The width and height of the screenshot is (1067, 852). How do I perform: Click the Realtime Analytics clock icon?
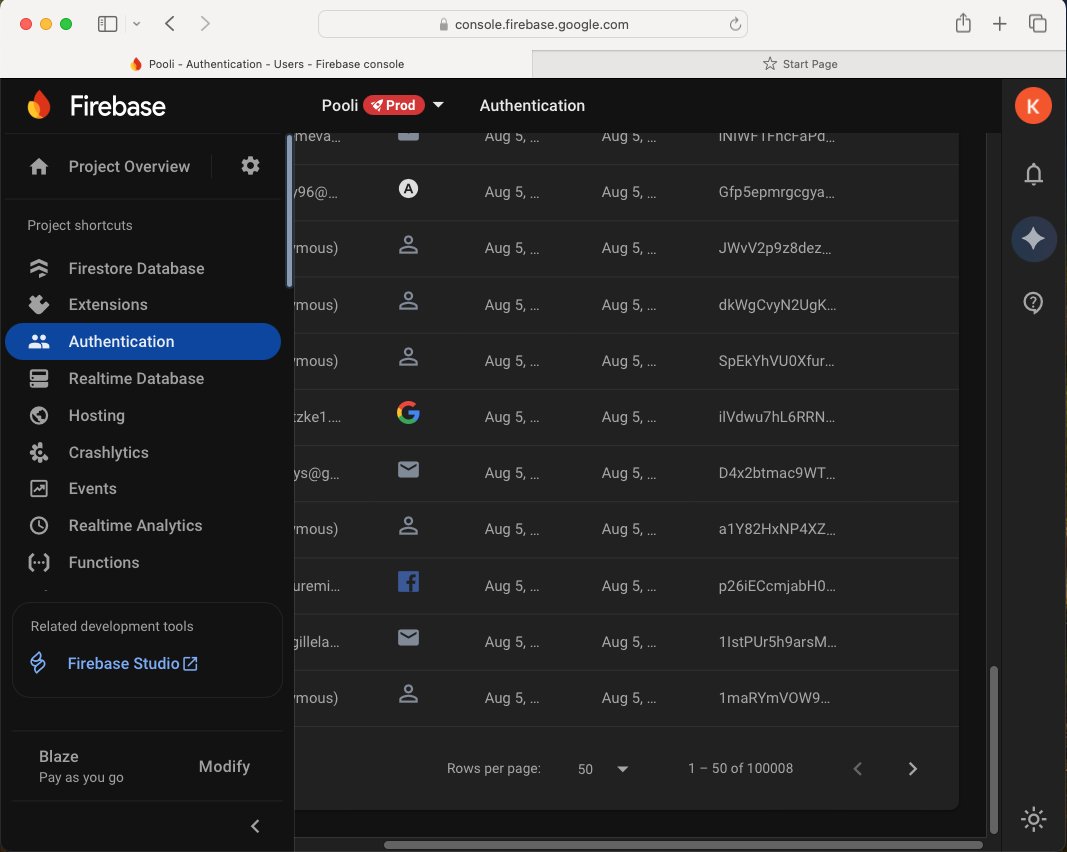click(x=39, y=525)
